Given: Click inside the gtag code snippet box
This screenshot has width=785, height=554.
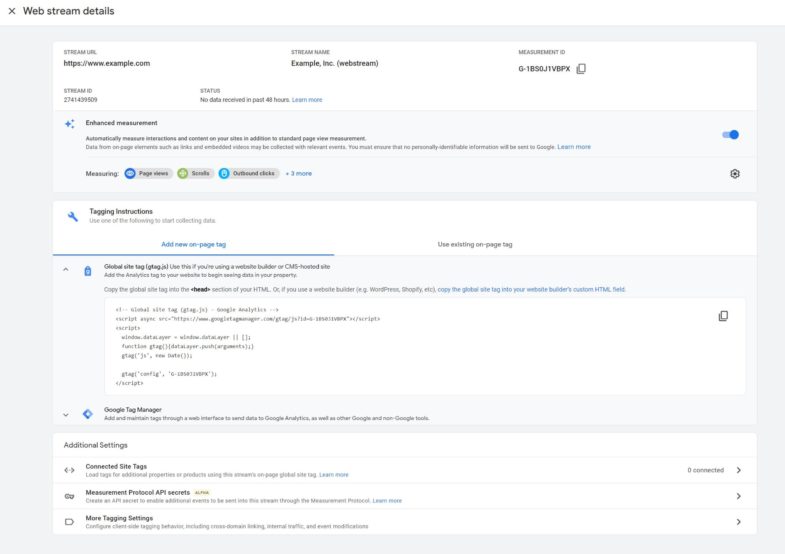Looking at the screenshot, I should click(x=425, y=346).
